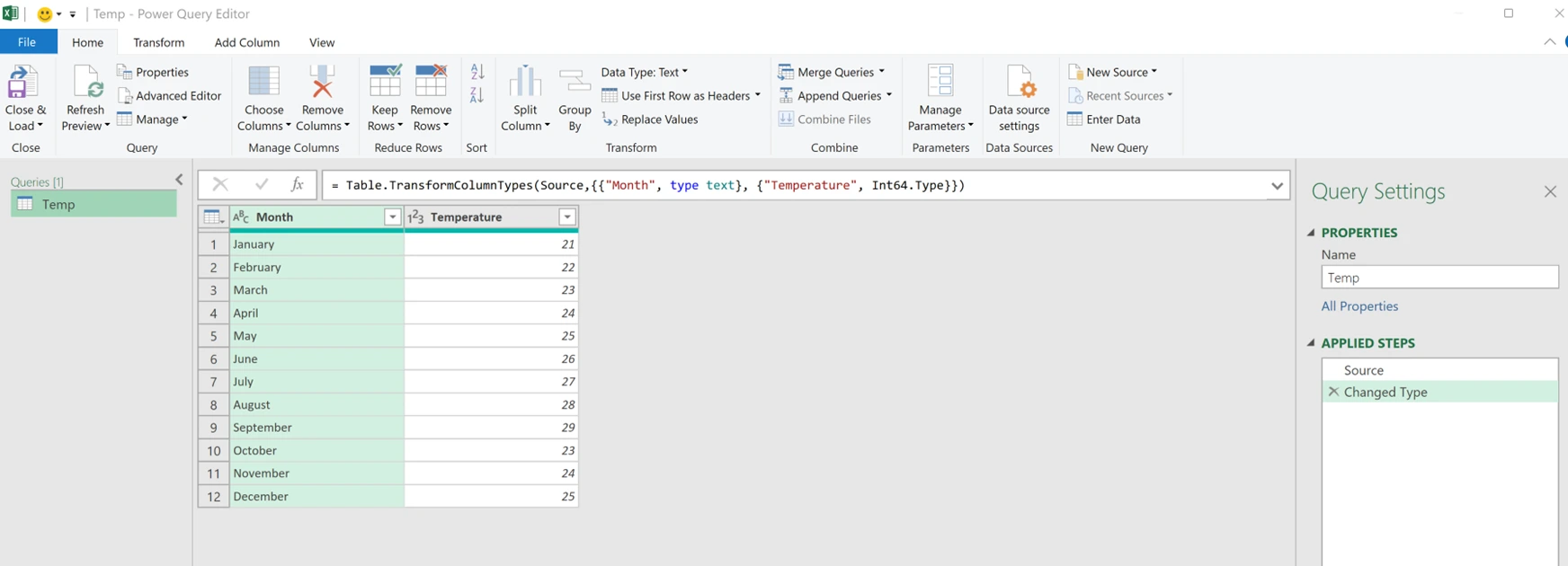Screen dimensions: 1568x566
Task: Click the Choose Columns icon
Action: tap(263, 82)
